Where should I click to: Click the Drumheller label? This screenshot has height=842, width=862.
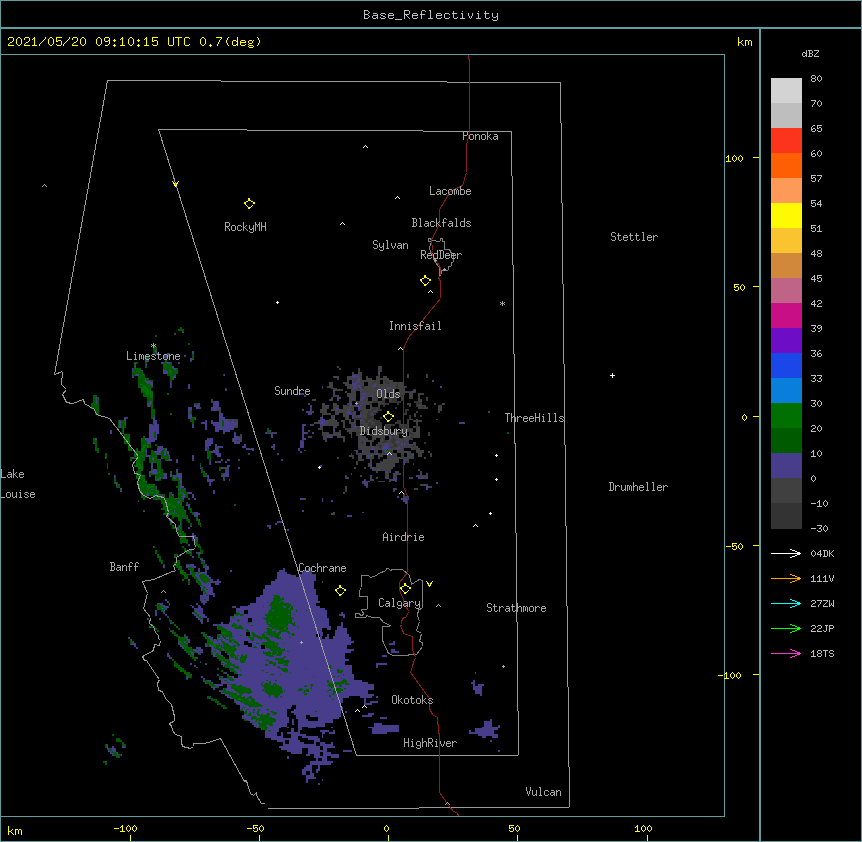point(638,487)
